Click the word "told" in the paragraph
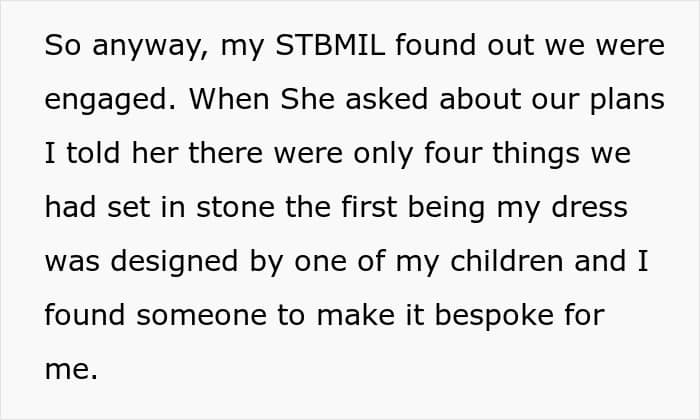This screenshot has height=420, width=700. pos(94,155)
